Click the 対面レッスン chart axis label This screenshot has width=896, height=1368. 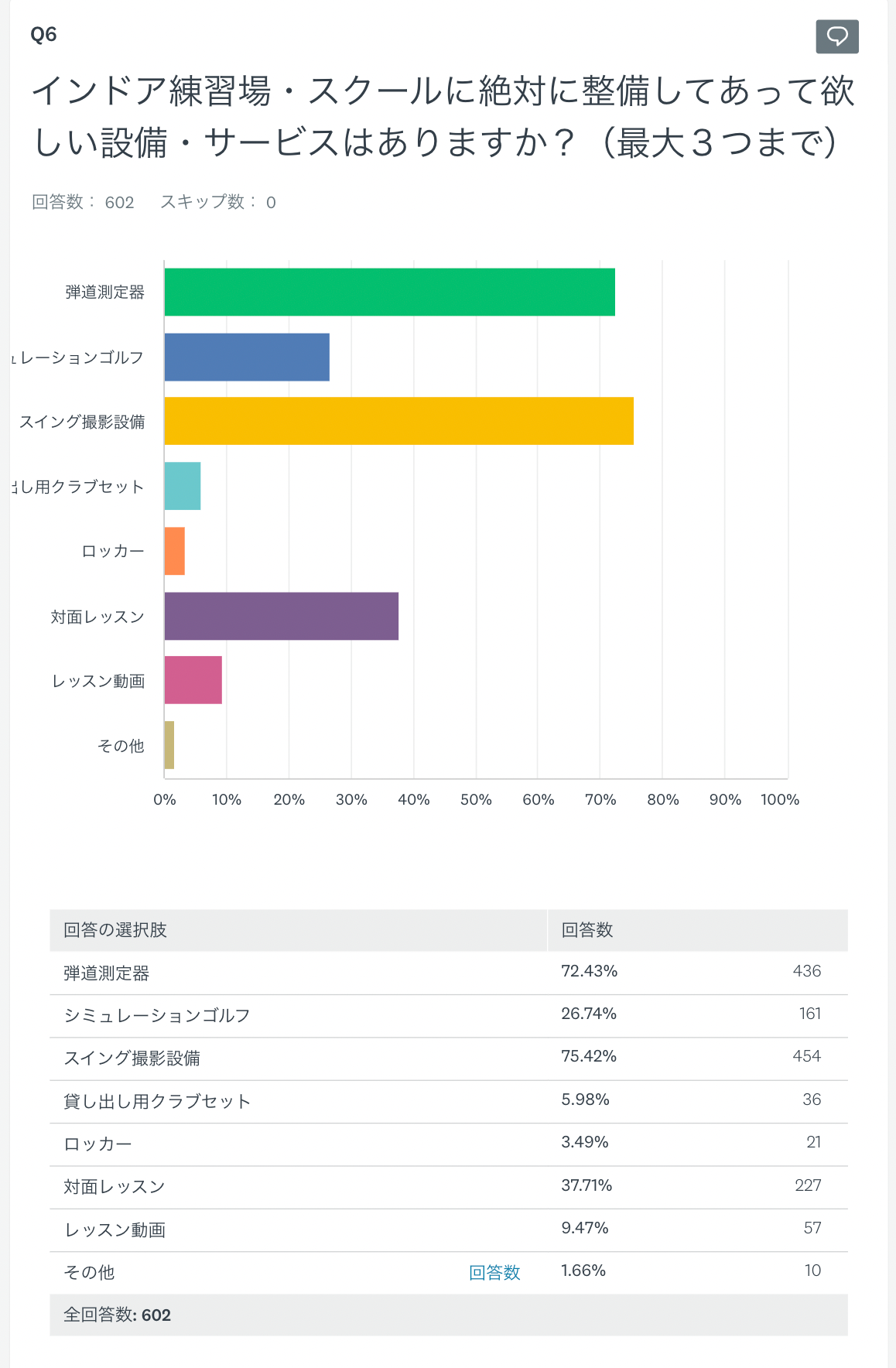[x=97, y=617]
